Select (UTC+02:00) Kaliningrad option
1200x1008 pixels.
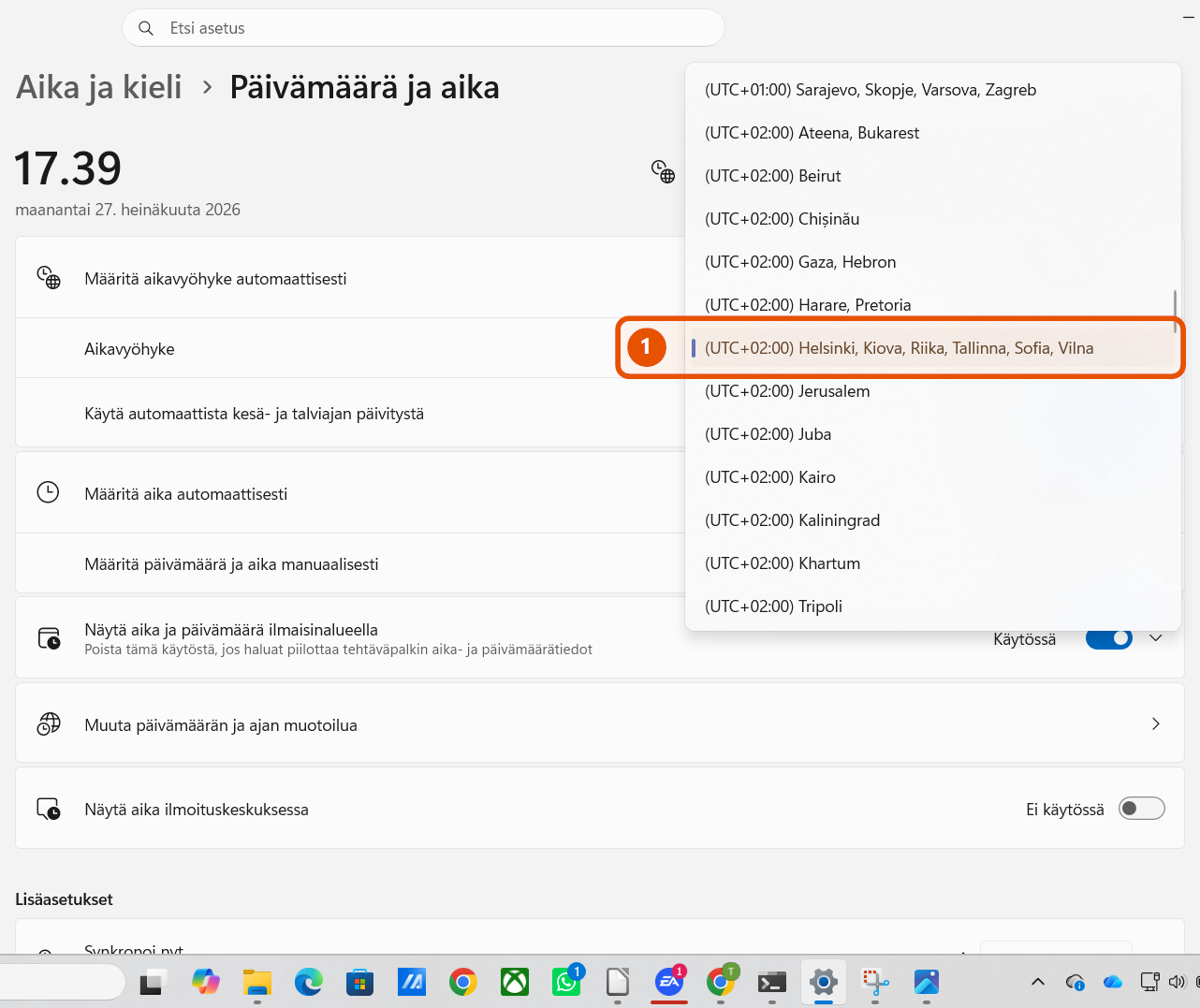pos(933,520)
